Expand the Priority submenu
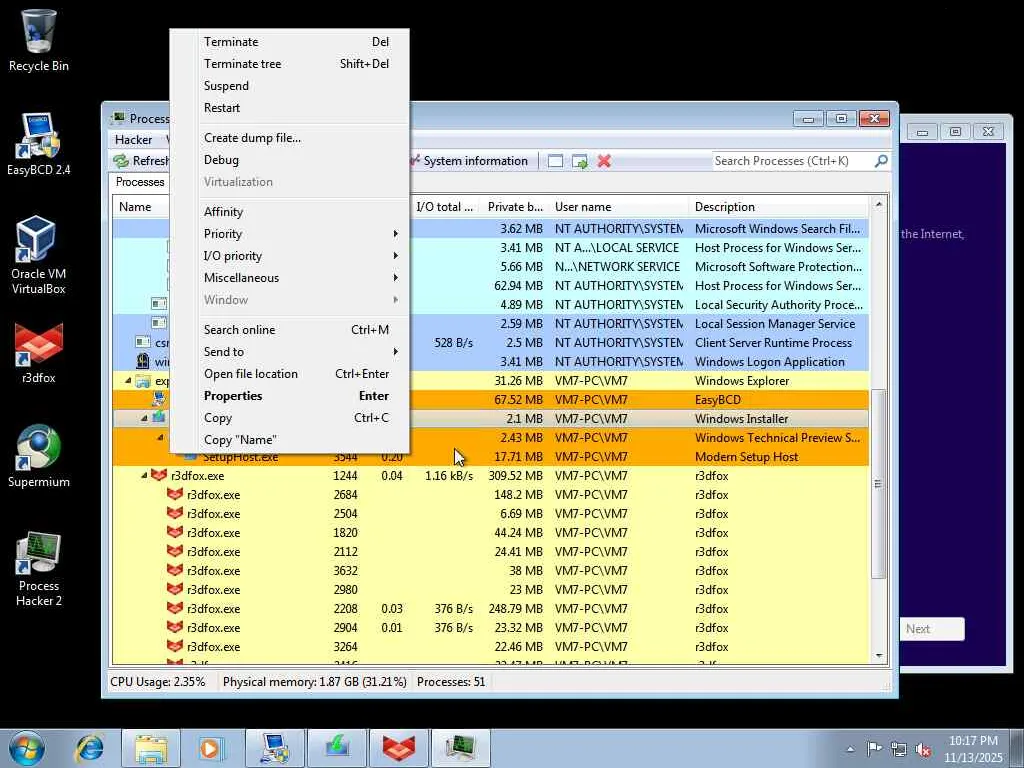Screen dimensions: 1024x768 point(289,234)
